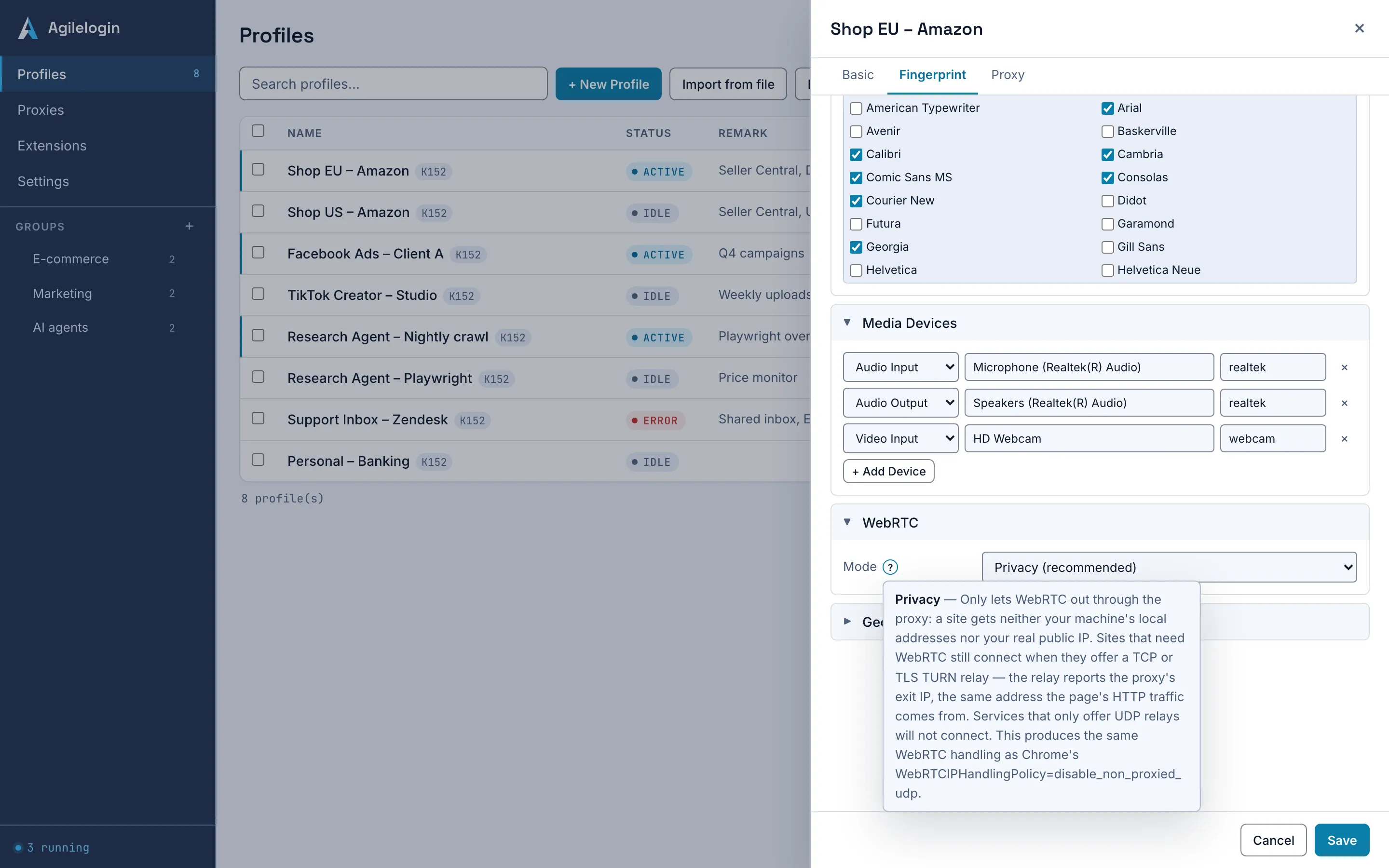Check the American Typewriter font
The width and height of the screenshot is (1389, 868).
click(x=856, y=108)
